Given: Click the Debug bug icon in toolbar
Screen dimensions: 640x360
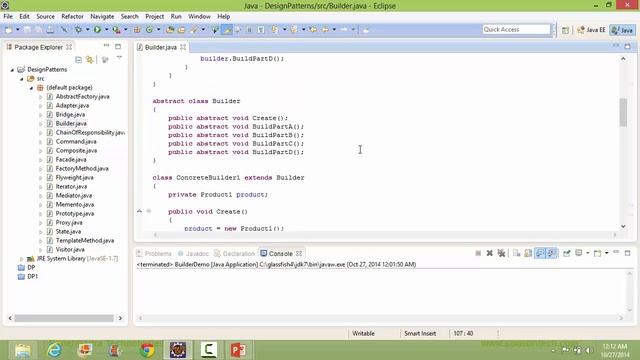Looking at the screenshot, I should tap(78, 29).
